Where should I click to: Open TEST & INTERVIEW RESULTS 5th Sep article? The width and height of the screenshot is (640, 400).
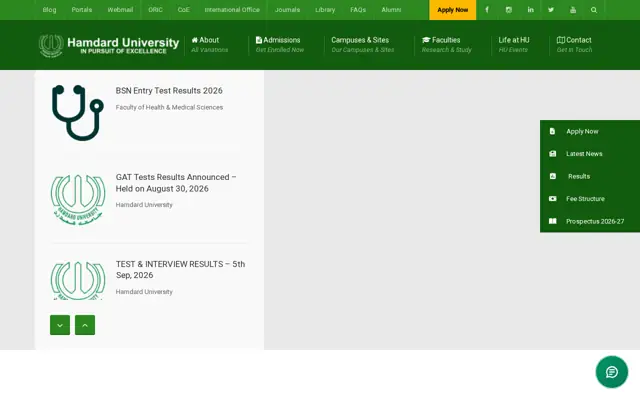(180, 269)
